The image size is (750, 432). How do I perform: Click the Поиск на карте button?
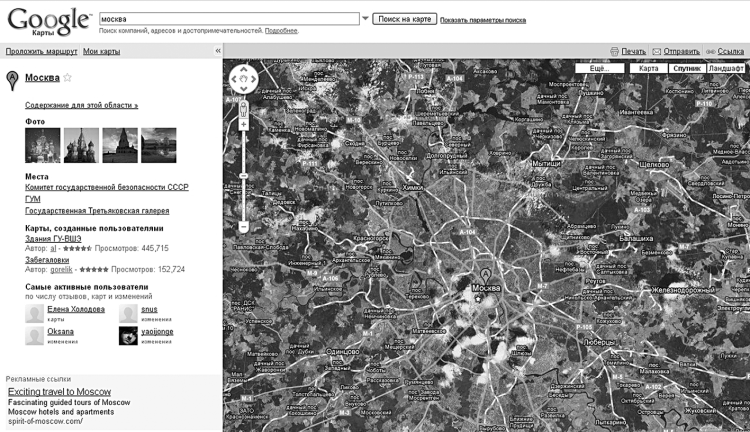[x=405, y=19]
